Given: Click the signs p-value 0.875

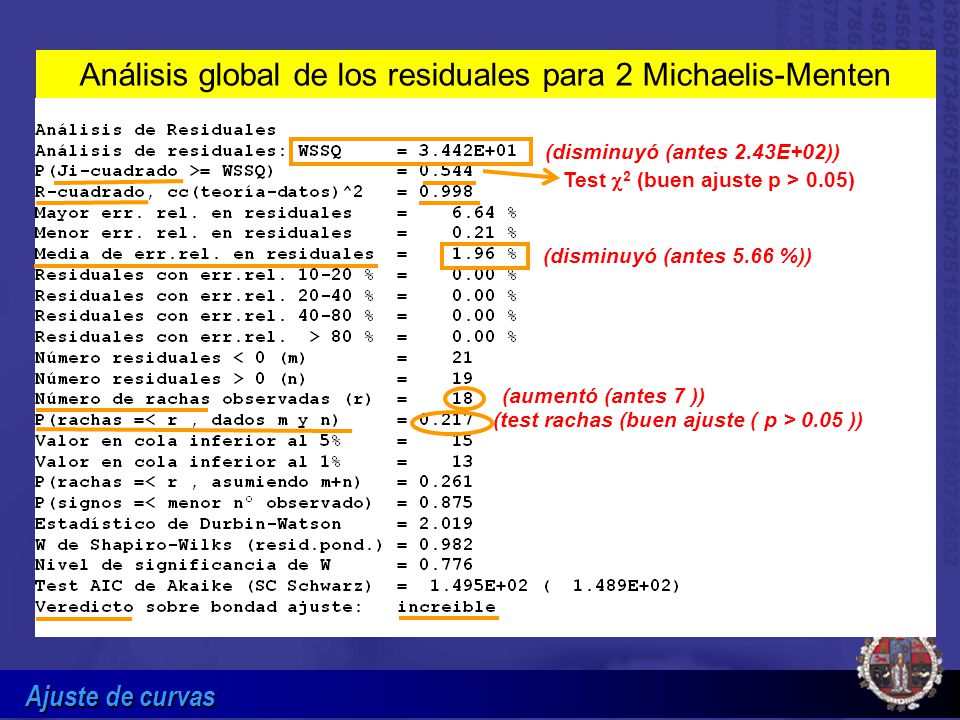Looking at the screenshot, I should [446, 503].
